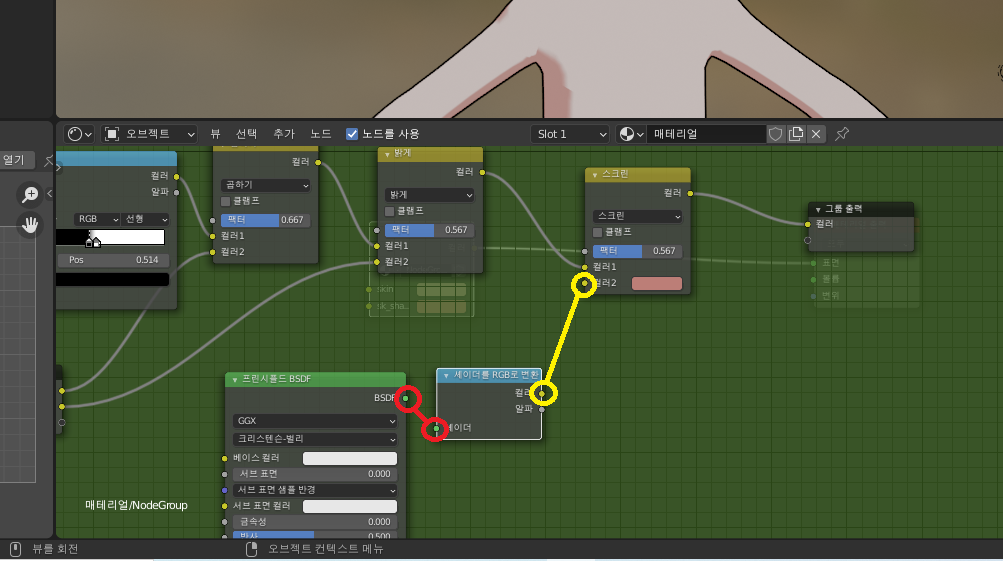Open the GGX distribution dropdown

(x=315, y=421)
